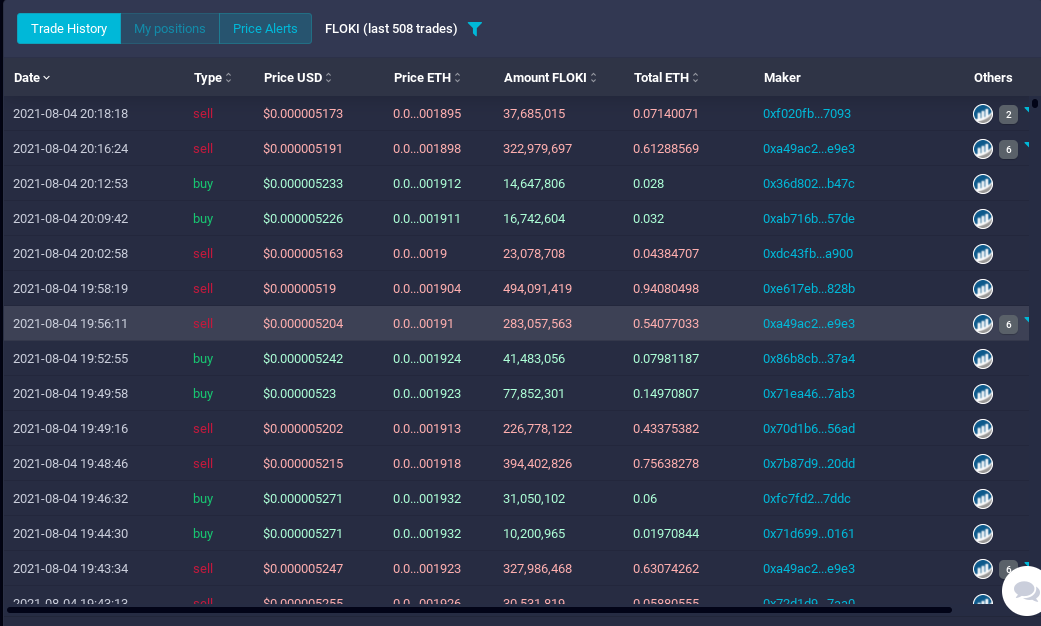Screen dimensions: 1041x626
Task: Switch to the My positions tab
Action: (169, 29)
